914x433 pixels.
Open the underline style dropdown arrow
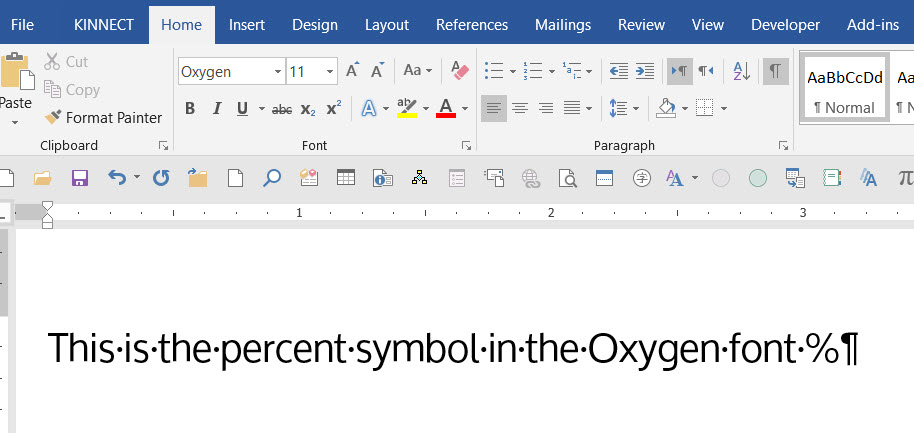(x=262, y=108)
